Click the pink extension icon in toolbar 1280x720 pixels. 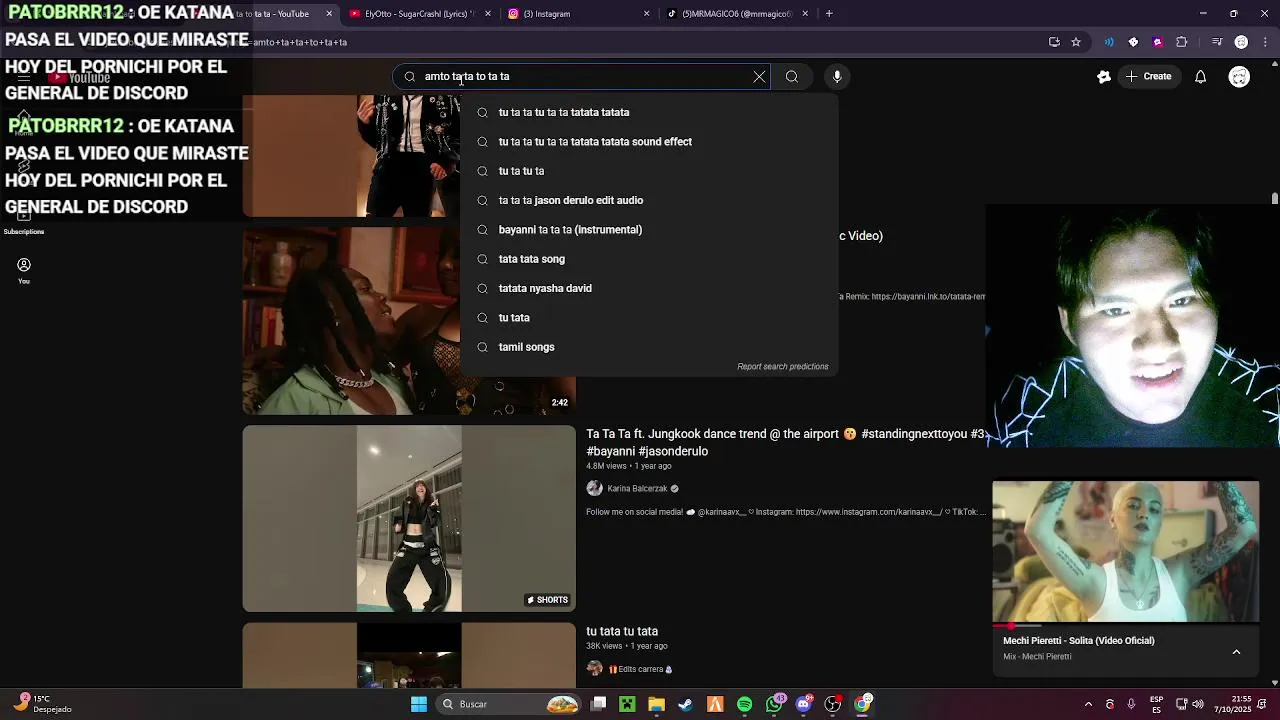pos(1157,42)
